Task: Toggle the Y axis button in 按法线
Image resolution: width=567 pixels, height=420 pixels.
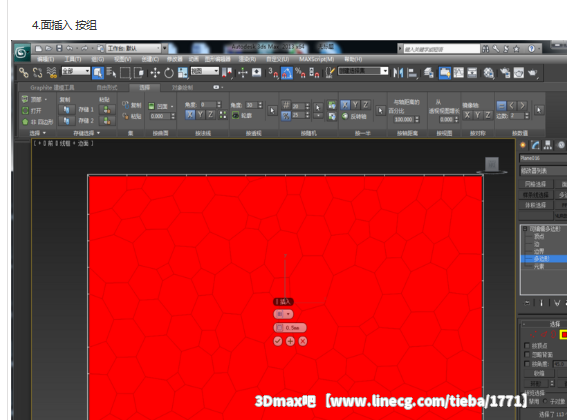Action: 200,115
